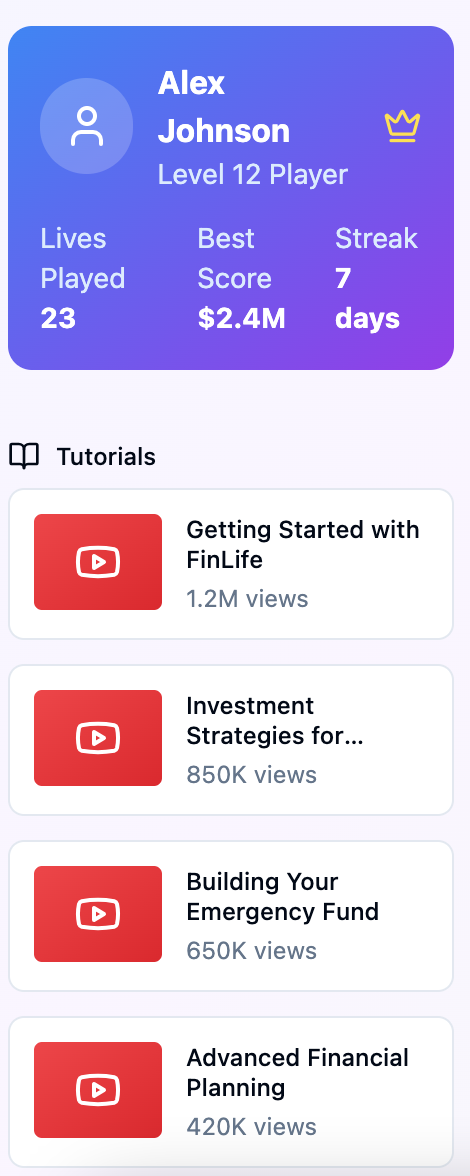Click the 850K views text
This screenshot has height=1176, width=470.
(252, 775)
